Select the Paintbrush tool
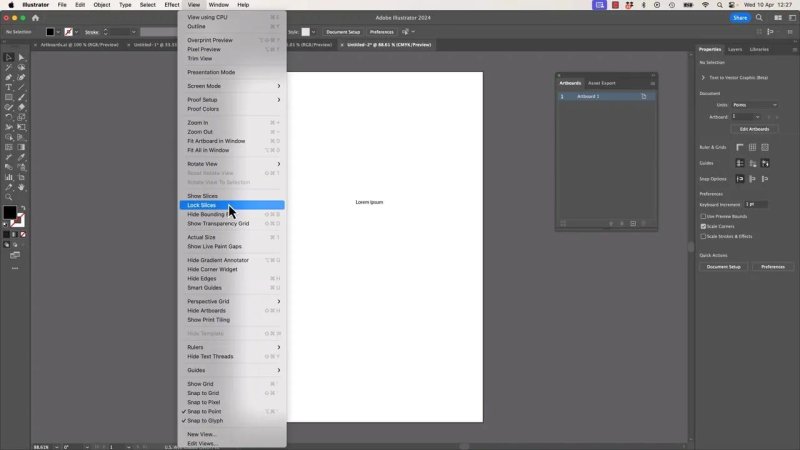 pos(21,97)
